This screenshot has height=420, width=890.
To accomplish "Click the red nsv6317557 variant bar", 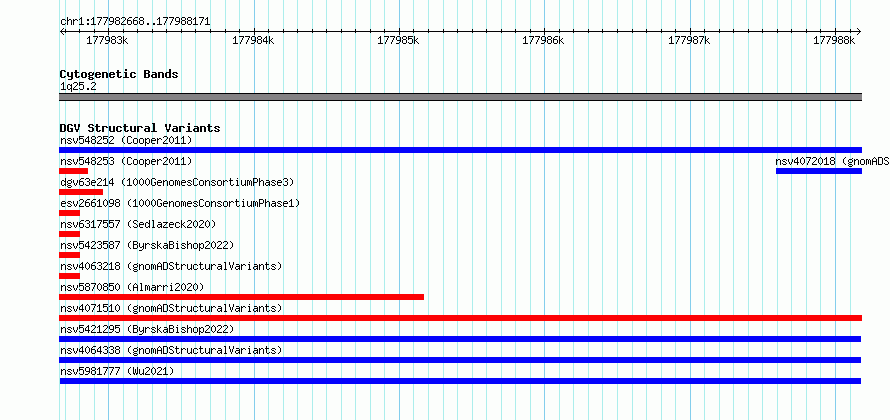I will click(69, 234).
